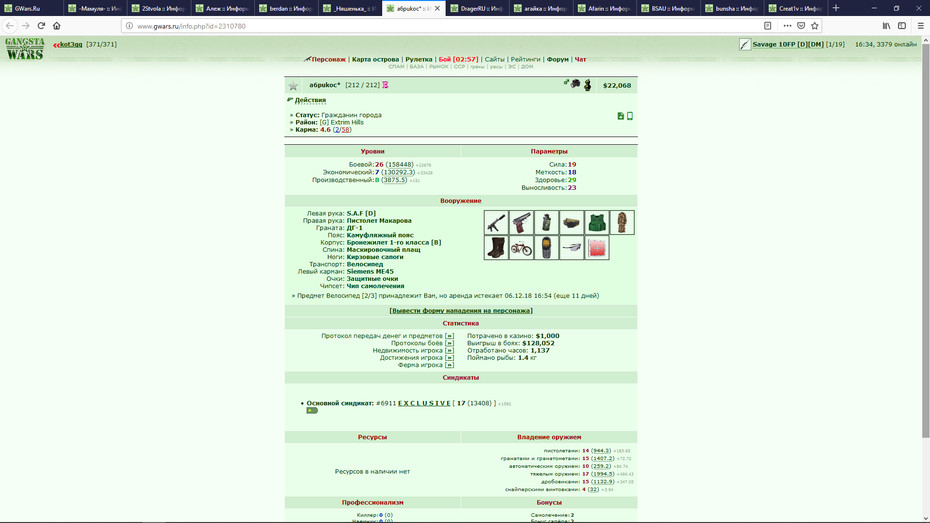Click the Savage 10FP rifle icon
930x523 pixels.
tap(745, 44)
